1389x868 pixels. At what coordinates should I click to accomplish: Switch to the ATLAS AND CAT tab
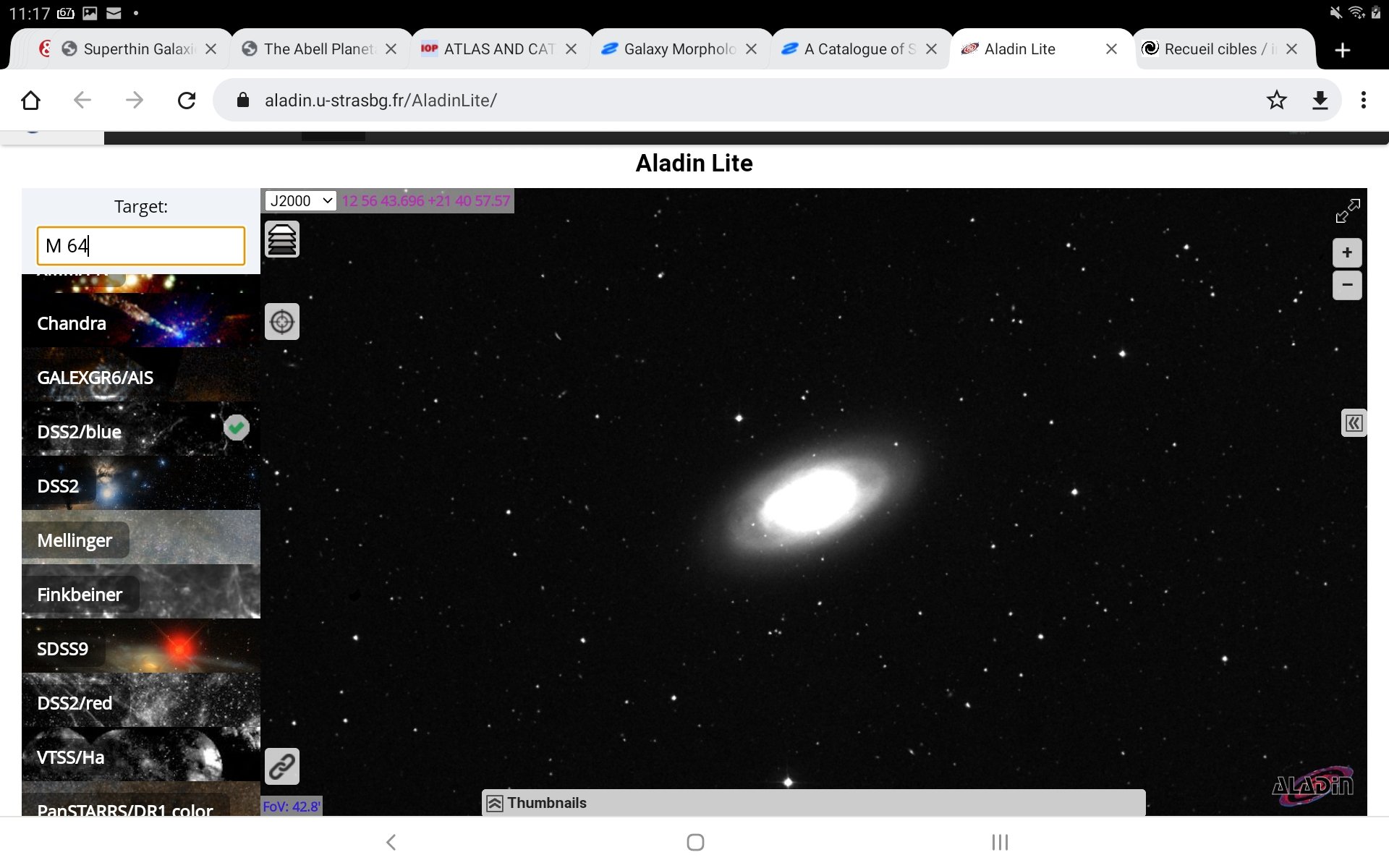coord(499,49)
